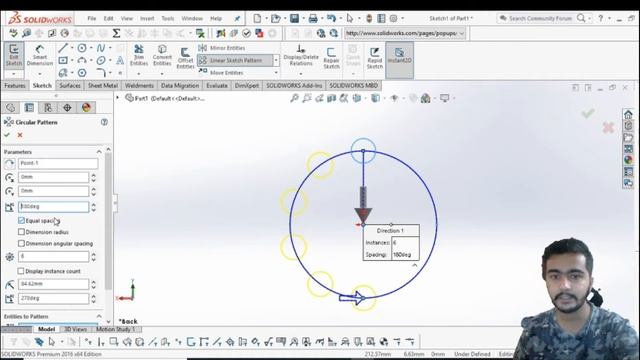Enable Dimension radius checkbox
The width and height of the screenshot is (640, 360).
(22, 232)
